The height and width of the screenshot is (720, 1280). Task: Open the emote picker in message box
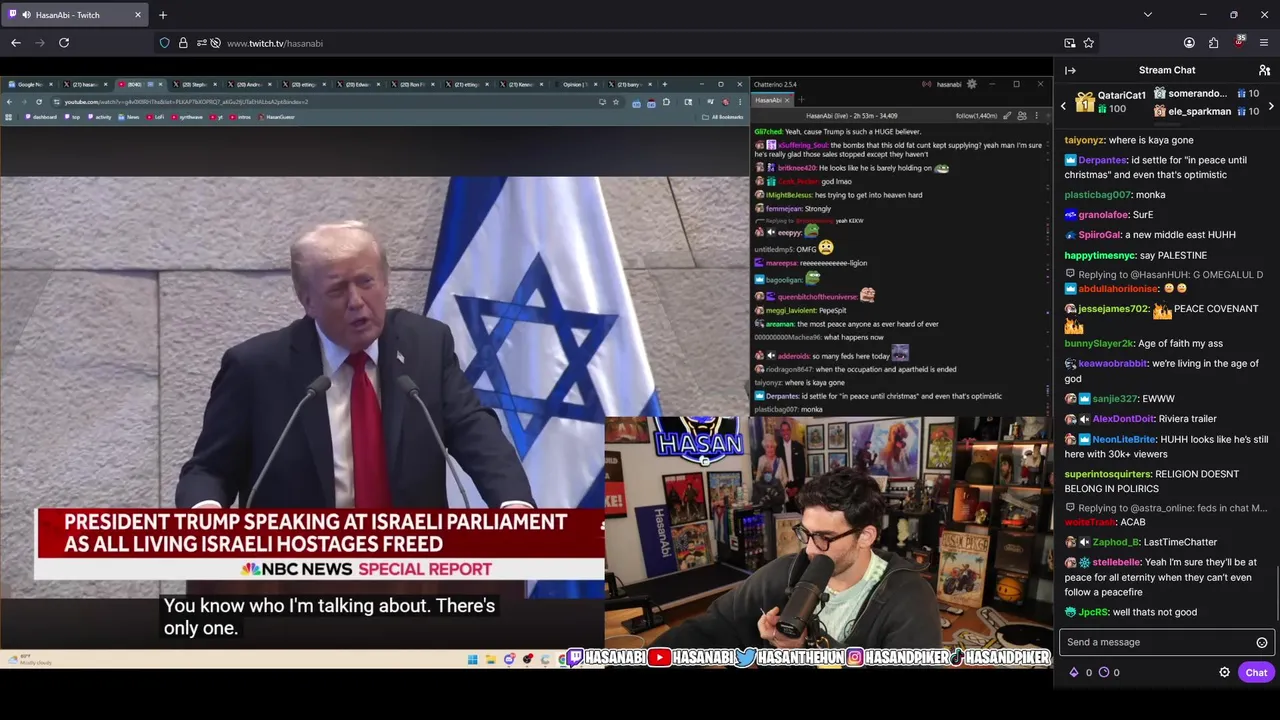[1262, 642]
